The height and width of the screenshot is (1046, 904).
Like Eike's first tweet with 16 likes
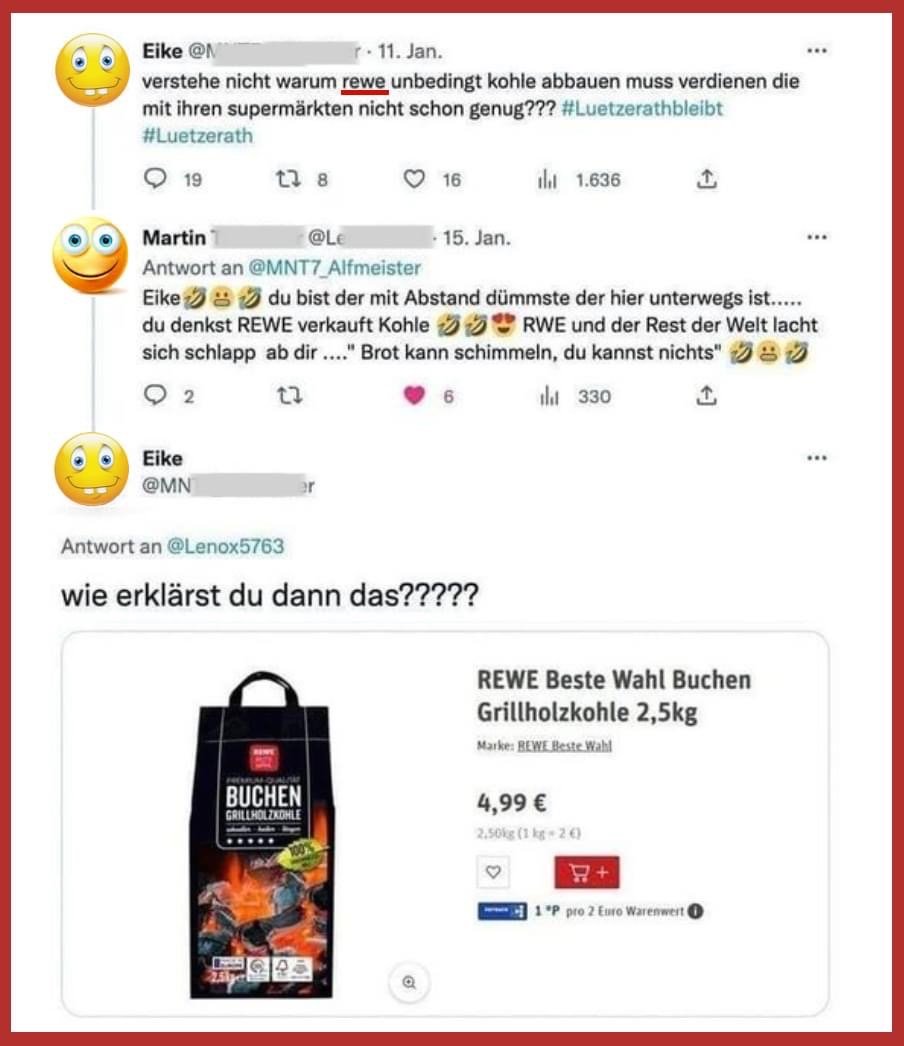(414, 179)
